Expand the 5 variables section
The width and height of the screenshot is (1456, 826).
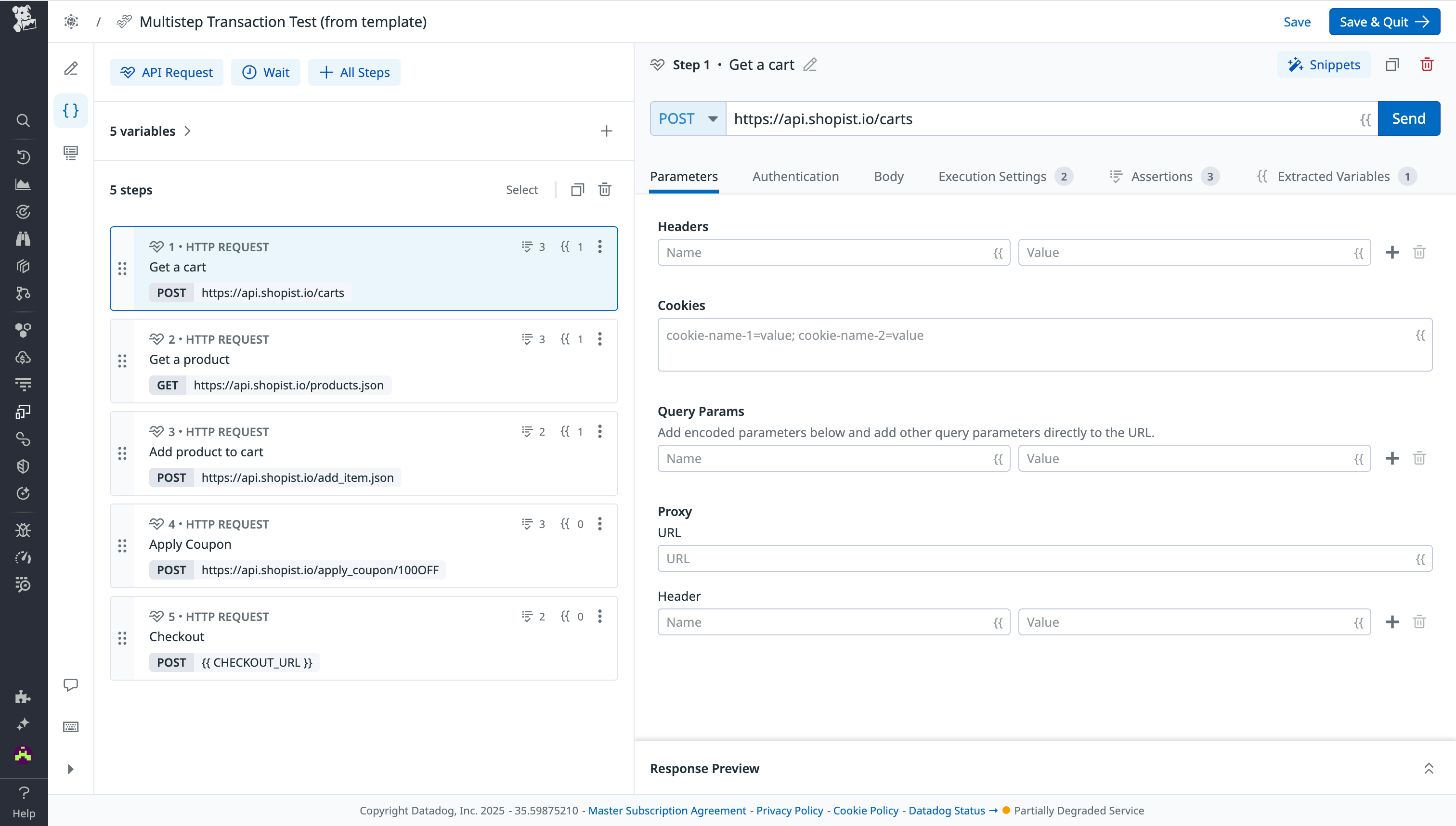coord(150,131)
